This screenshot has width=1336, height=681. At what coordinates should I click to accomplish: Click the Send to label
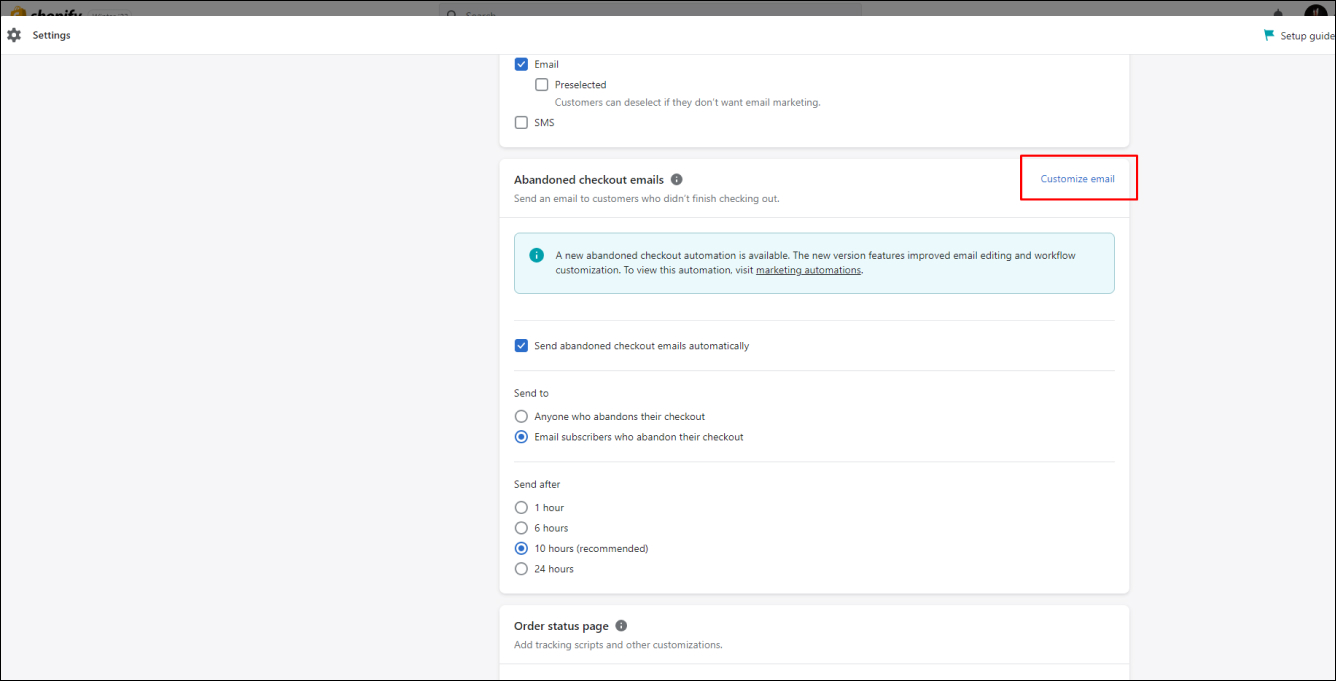[531, 393]
